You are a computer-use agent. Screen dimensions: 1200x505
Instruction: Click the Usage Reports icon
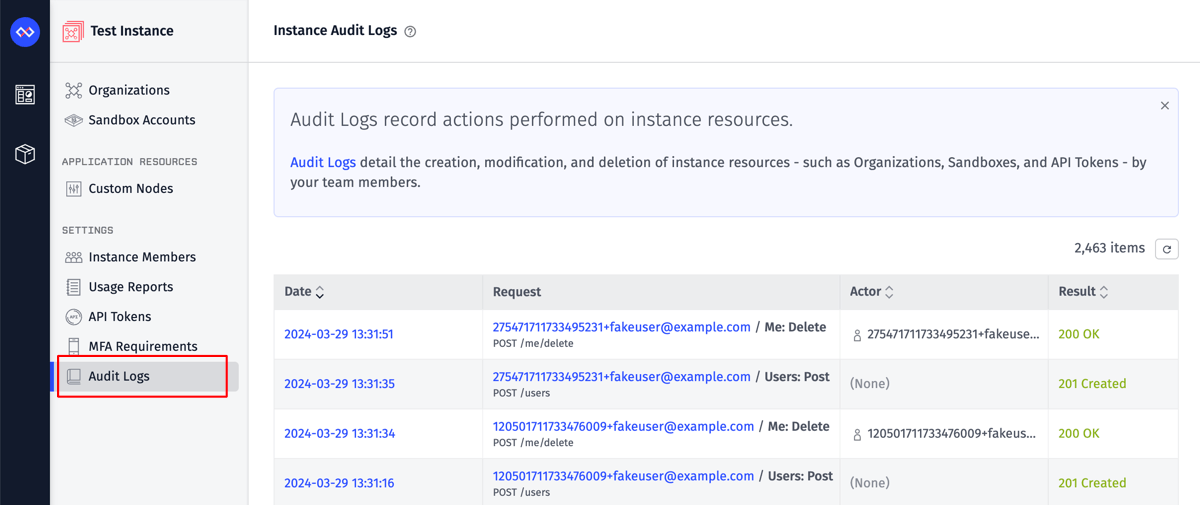click(x=73, y=287)
